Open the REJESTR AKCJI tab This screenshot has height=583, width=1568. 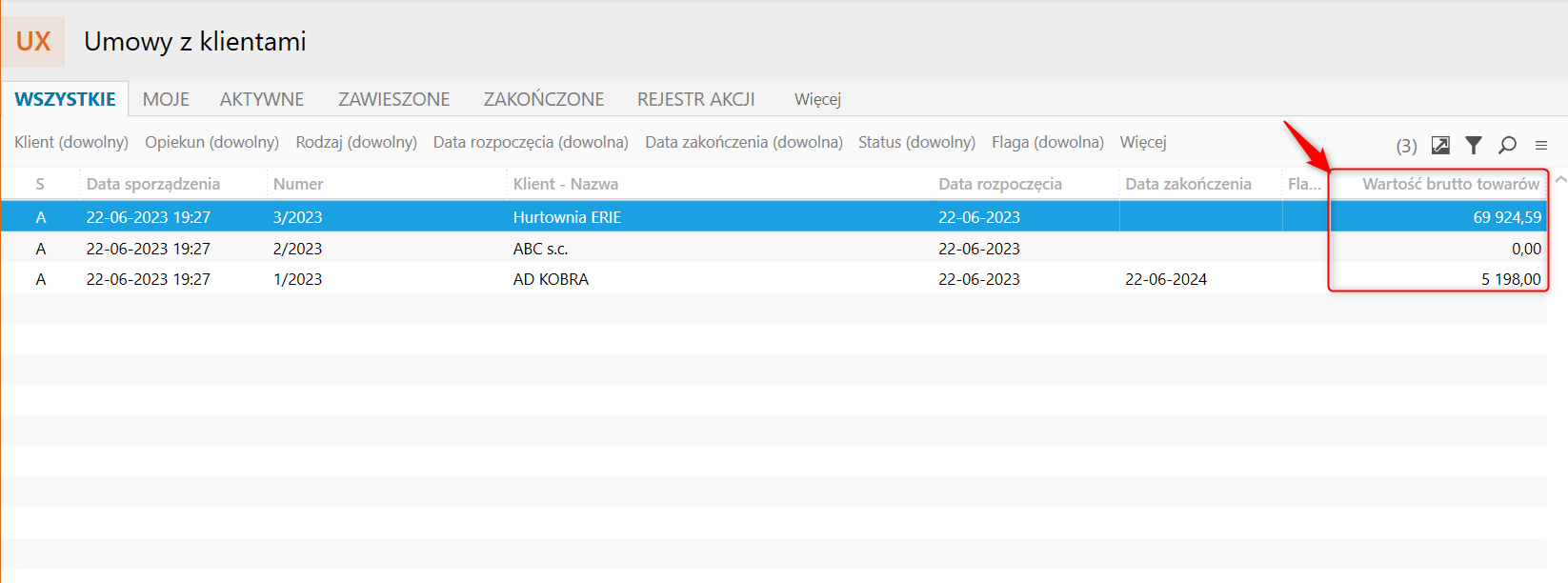pos(696,99)
